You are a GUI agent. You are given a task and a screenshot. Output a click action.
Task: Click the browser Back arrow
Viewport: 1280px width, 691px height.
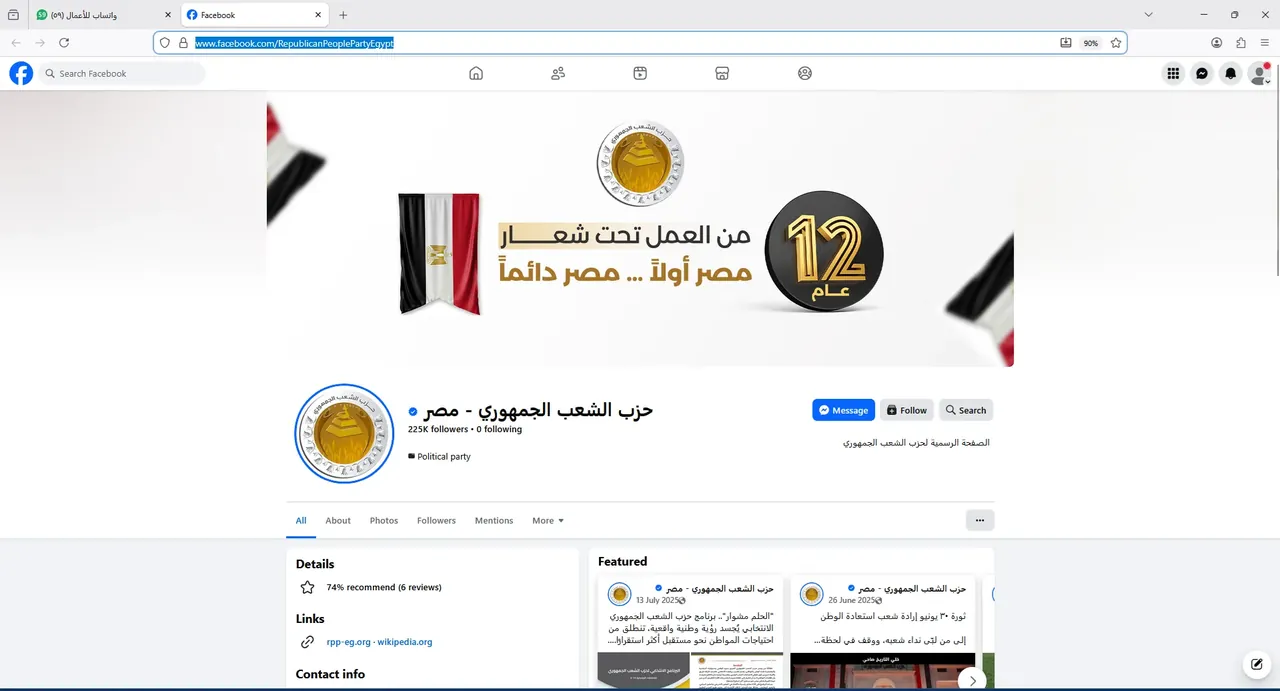[x=16, y=43]
